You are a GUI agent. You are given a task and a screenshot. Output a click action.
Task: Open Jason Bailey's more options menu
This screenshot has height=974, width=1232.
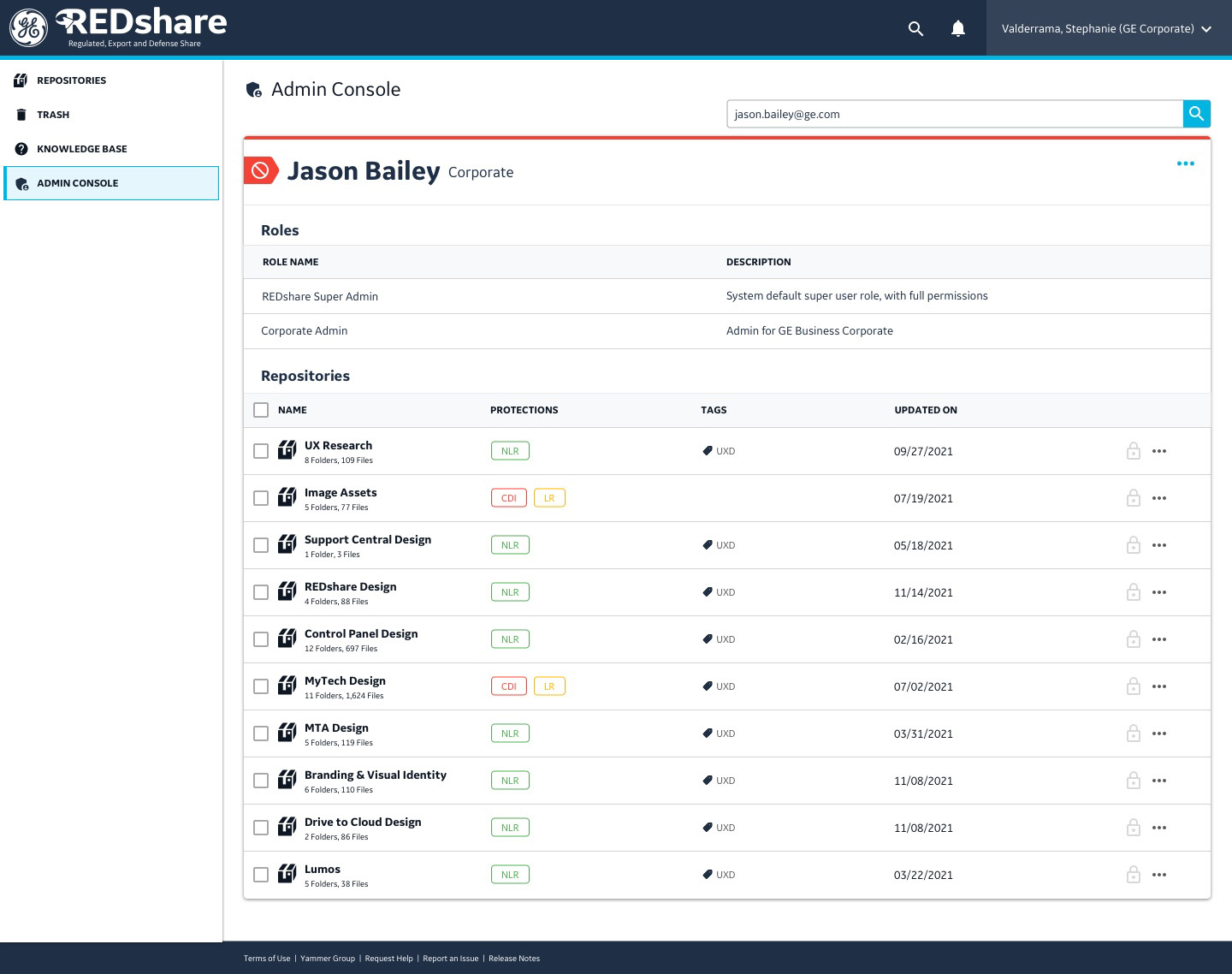click(1185, 163)
